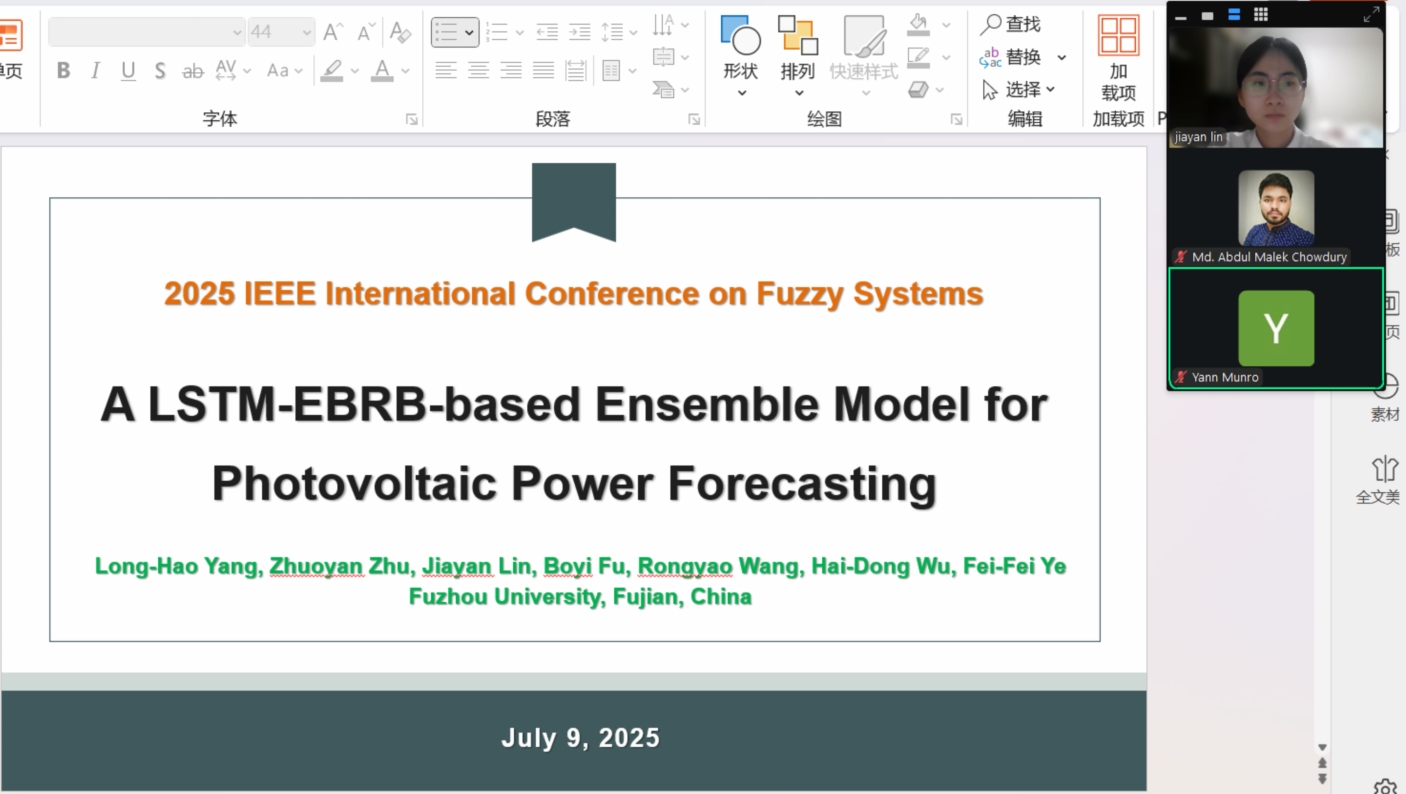Expand the highlight color dropdown arrow
This screenshot has width=1406, height=794.
(354, 71)
